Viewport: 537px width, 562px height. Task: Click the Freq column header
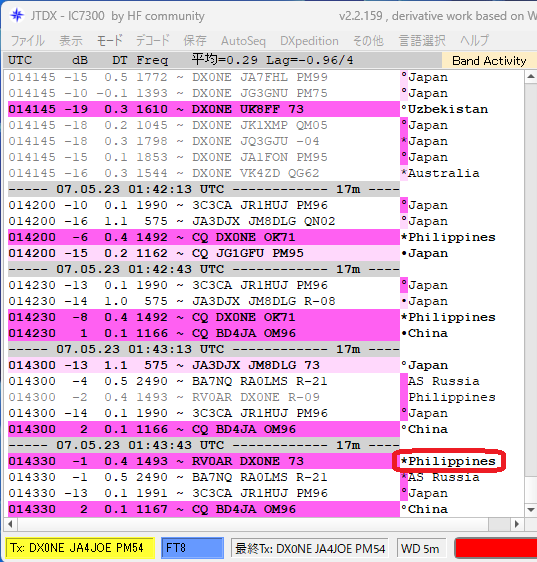click(152, 60)
